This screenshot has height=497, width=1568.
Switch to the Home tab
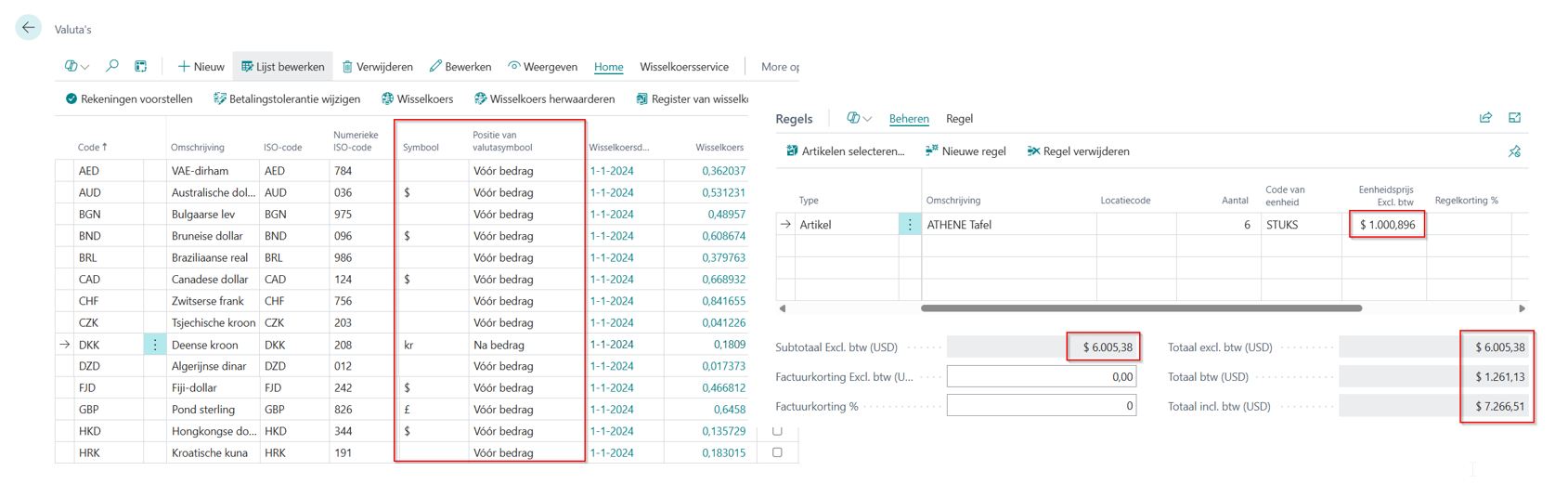609,66
